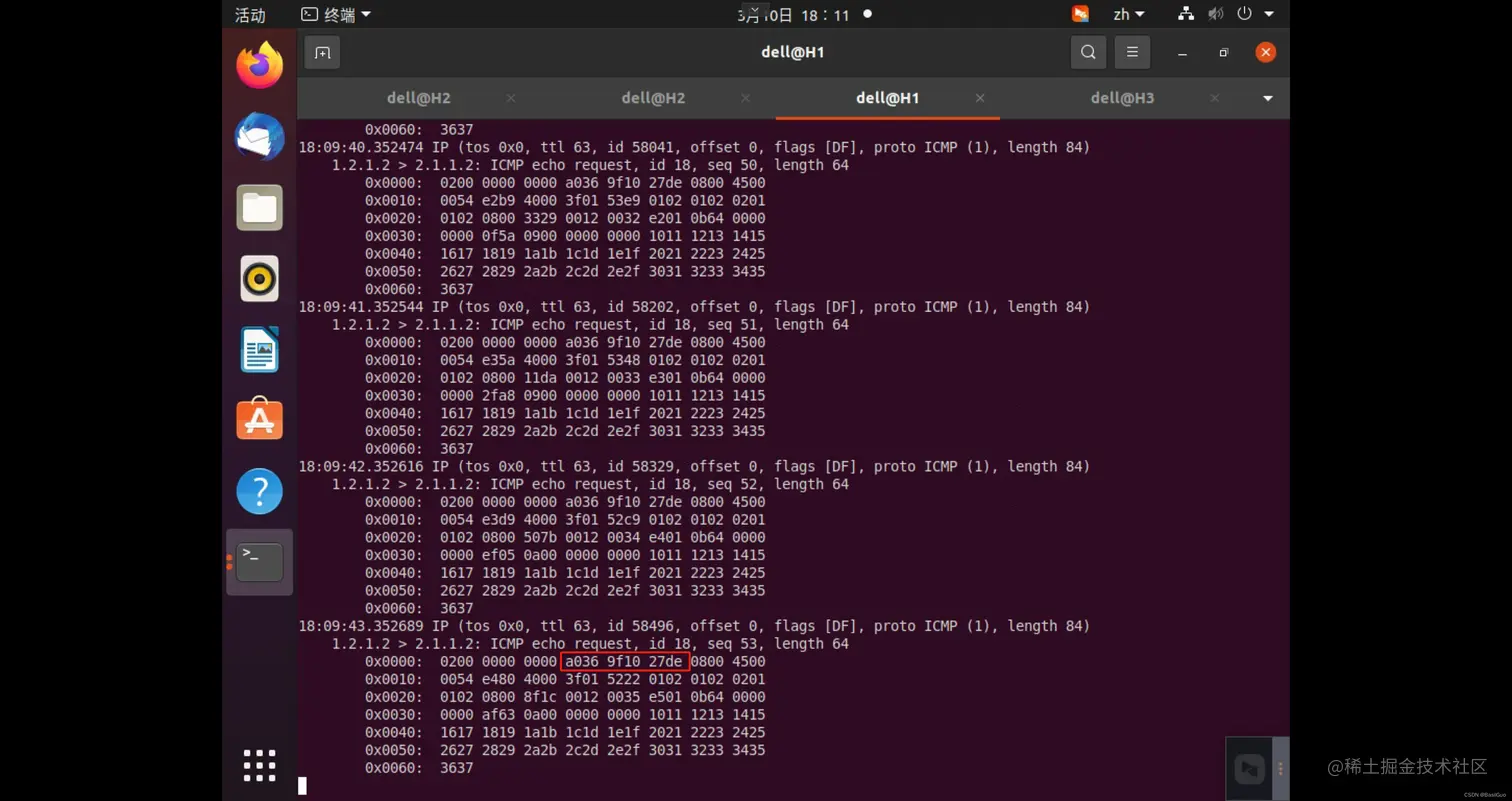Switch to the dell@H2 tab beside dell@H1
This screenshot has height=801, width=1512.
point(653,98)
